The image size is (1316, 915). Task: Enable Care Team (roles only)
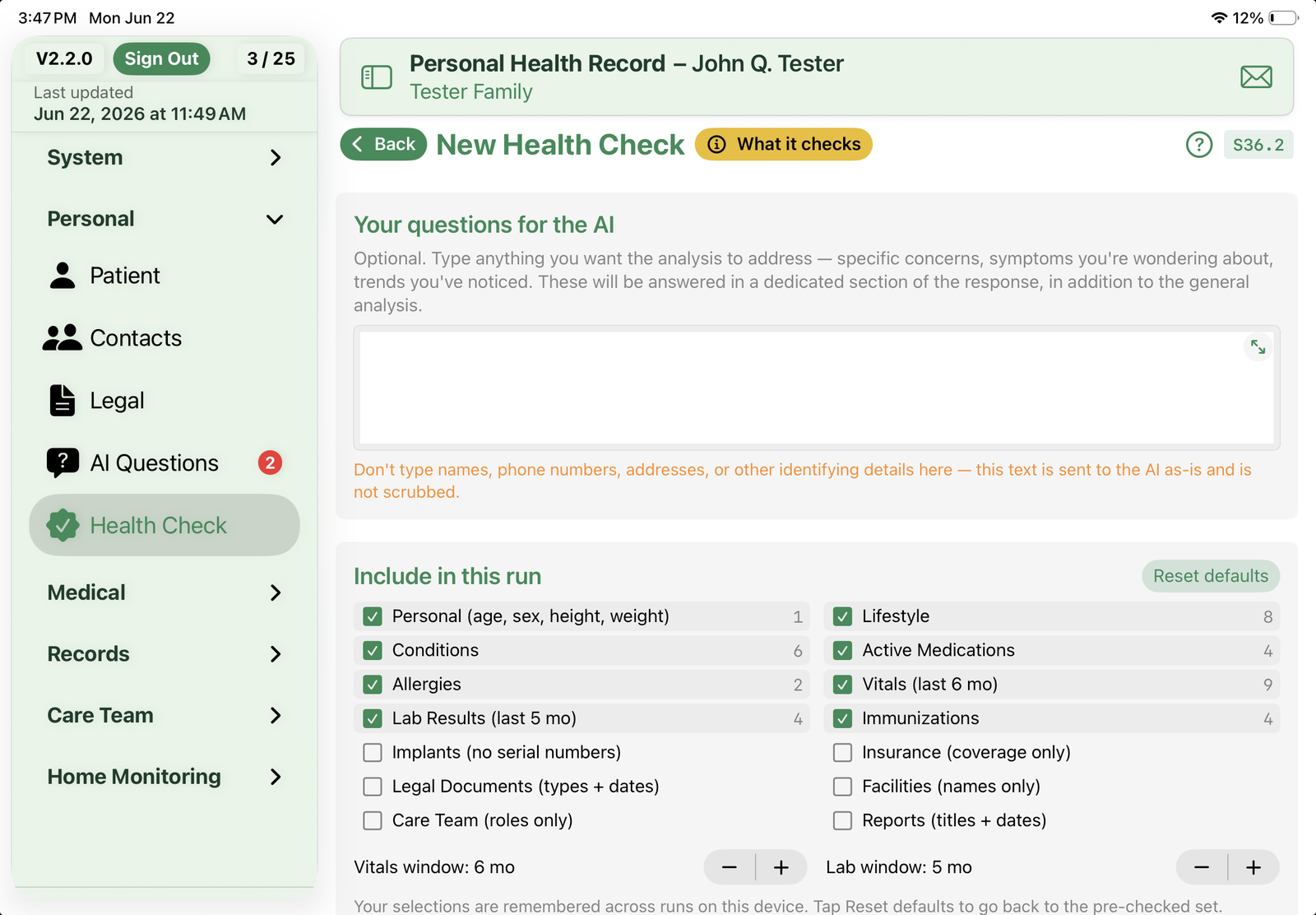click(x=373, y=820)
